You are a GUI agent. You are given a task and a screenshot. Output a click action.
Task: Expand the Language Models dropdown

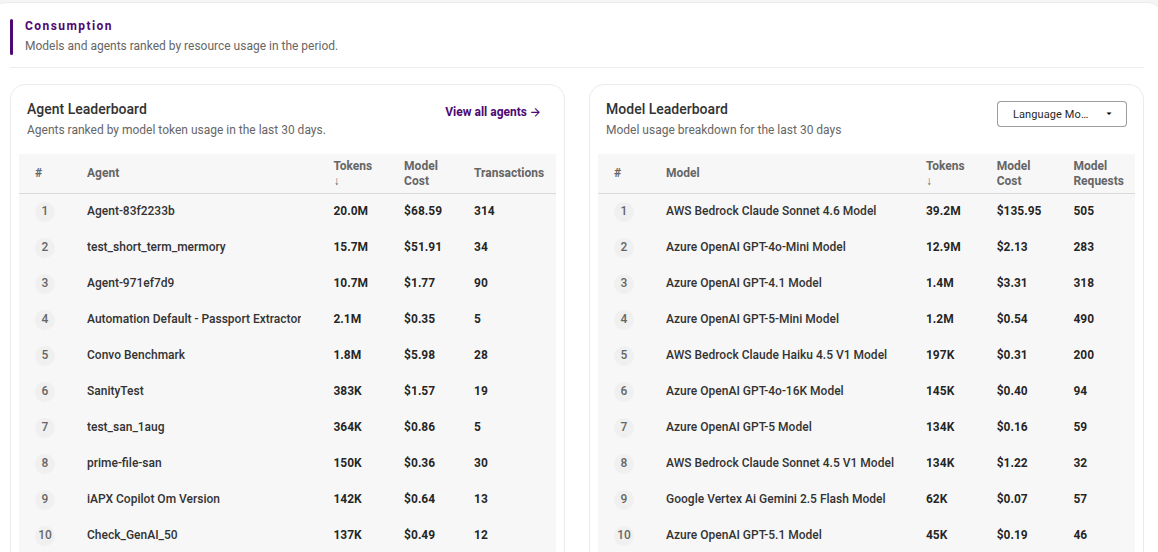1061,114
